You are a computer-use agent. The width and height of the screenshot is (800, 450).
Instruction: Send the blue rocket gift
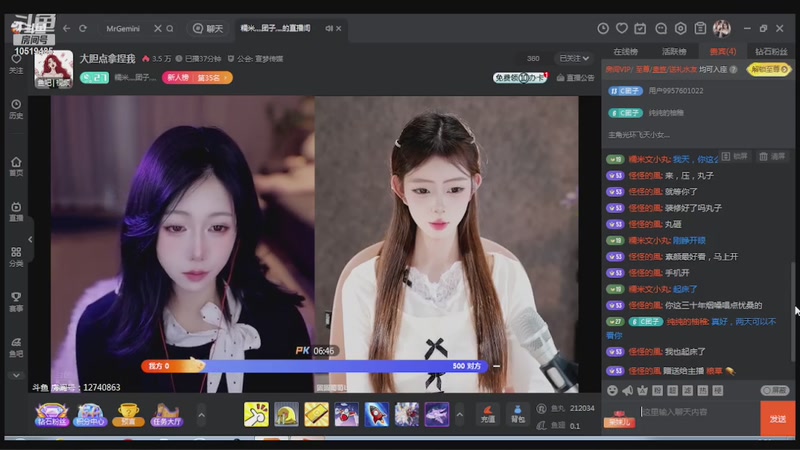click(x=377, y=414)
